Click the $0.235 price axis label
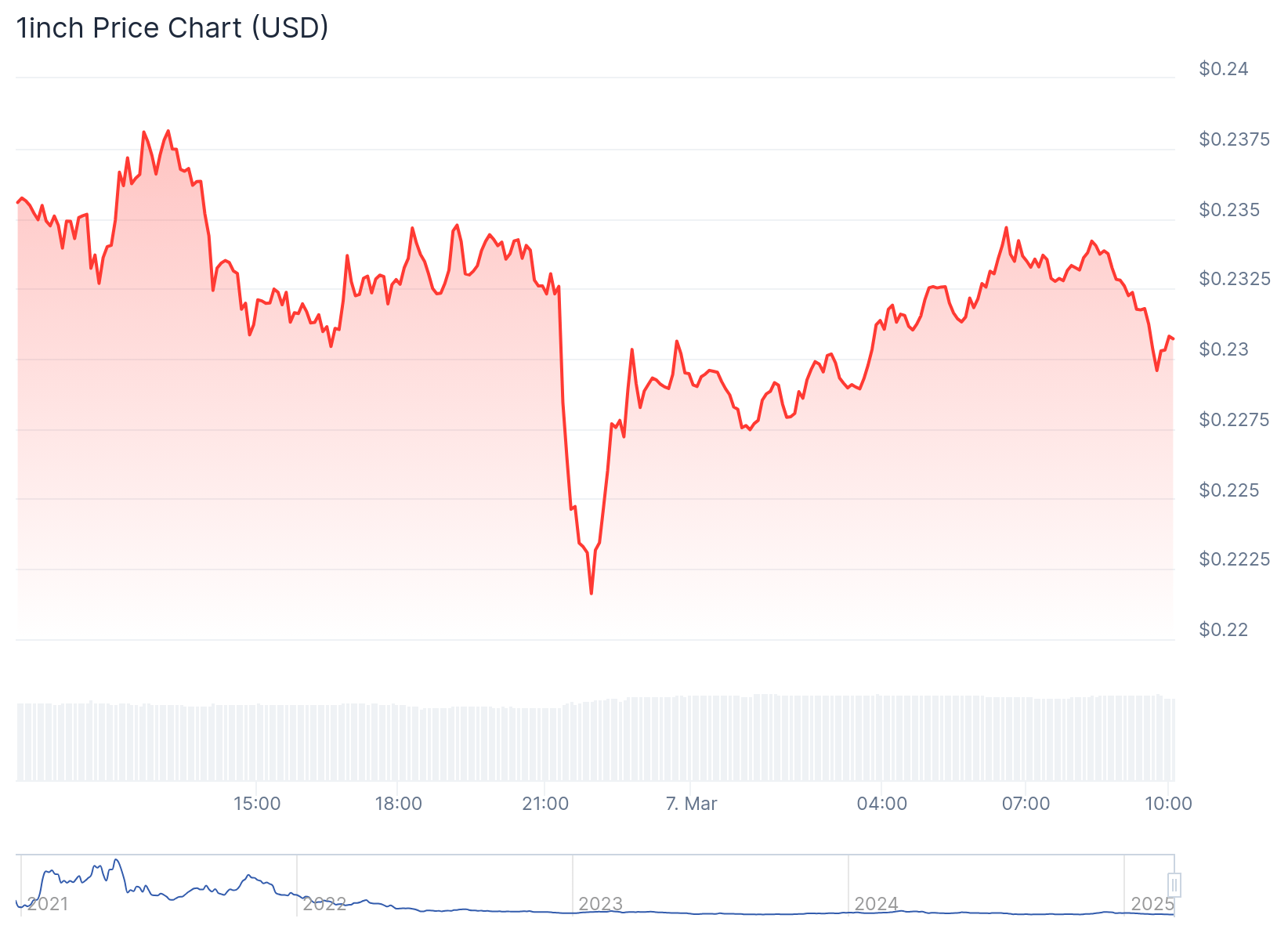Viewport: 1288px width, 940px height. pos(1229,210)
